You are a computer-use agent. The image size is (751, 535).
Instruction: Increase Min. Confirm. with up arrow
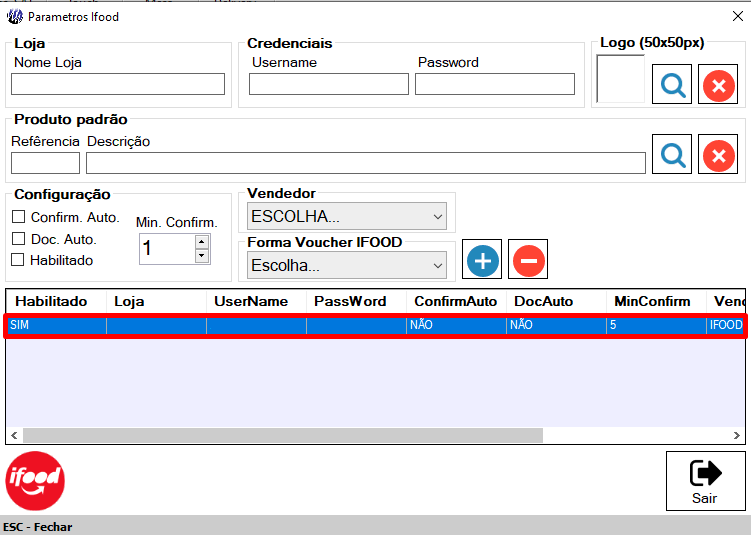pyautogui.click(x=202, y=241)
